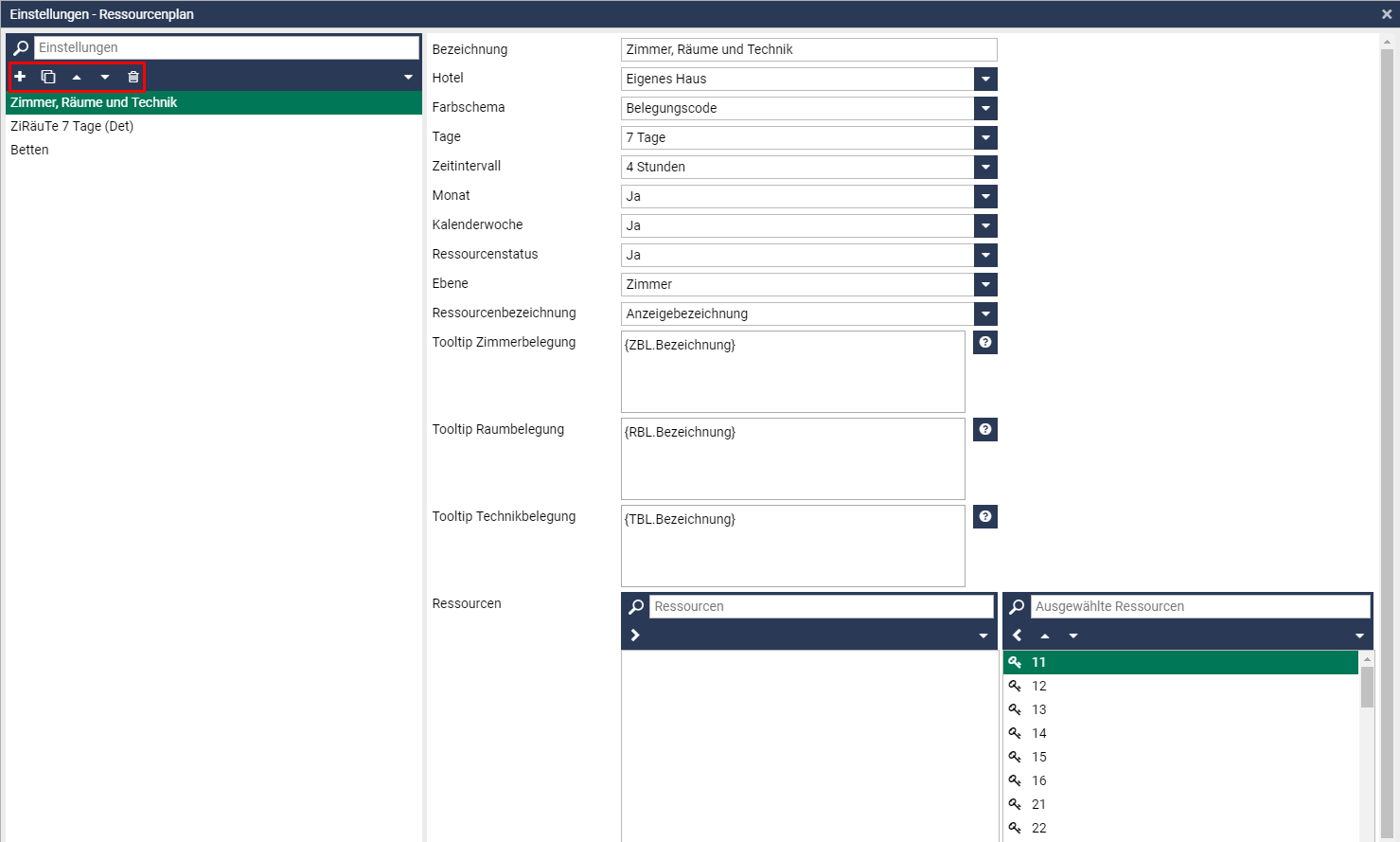The height and width of the screenshot is (842, 1400).
Task: Move selected setting down in left toolbar
Action: tap(105, 77)
